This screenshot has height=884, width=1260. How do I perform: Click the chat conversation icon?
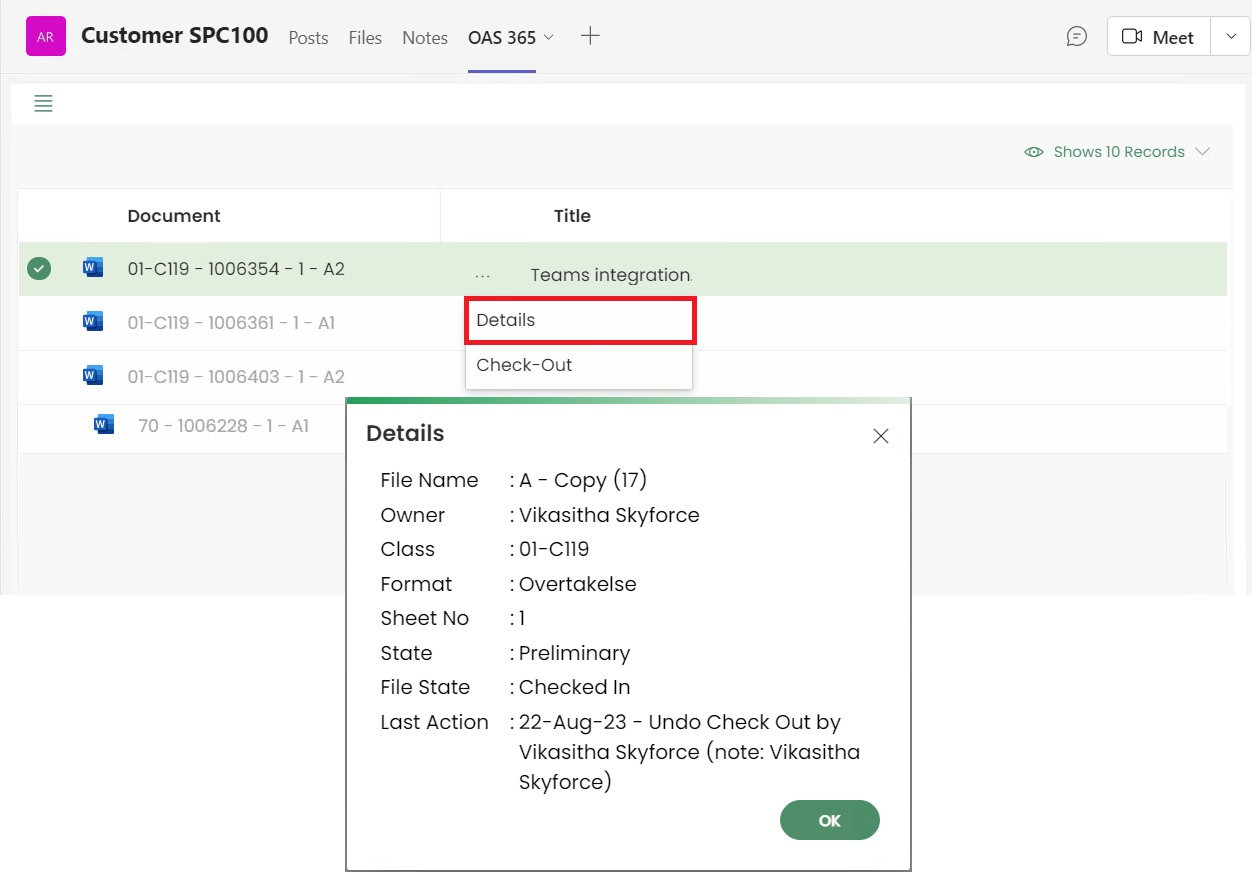coord(1076,37)
